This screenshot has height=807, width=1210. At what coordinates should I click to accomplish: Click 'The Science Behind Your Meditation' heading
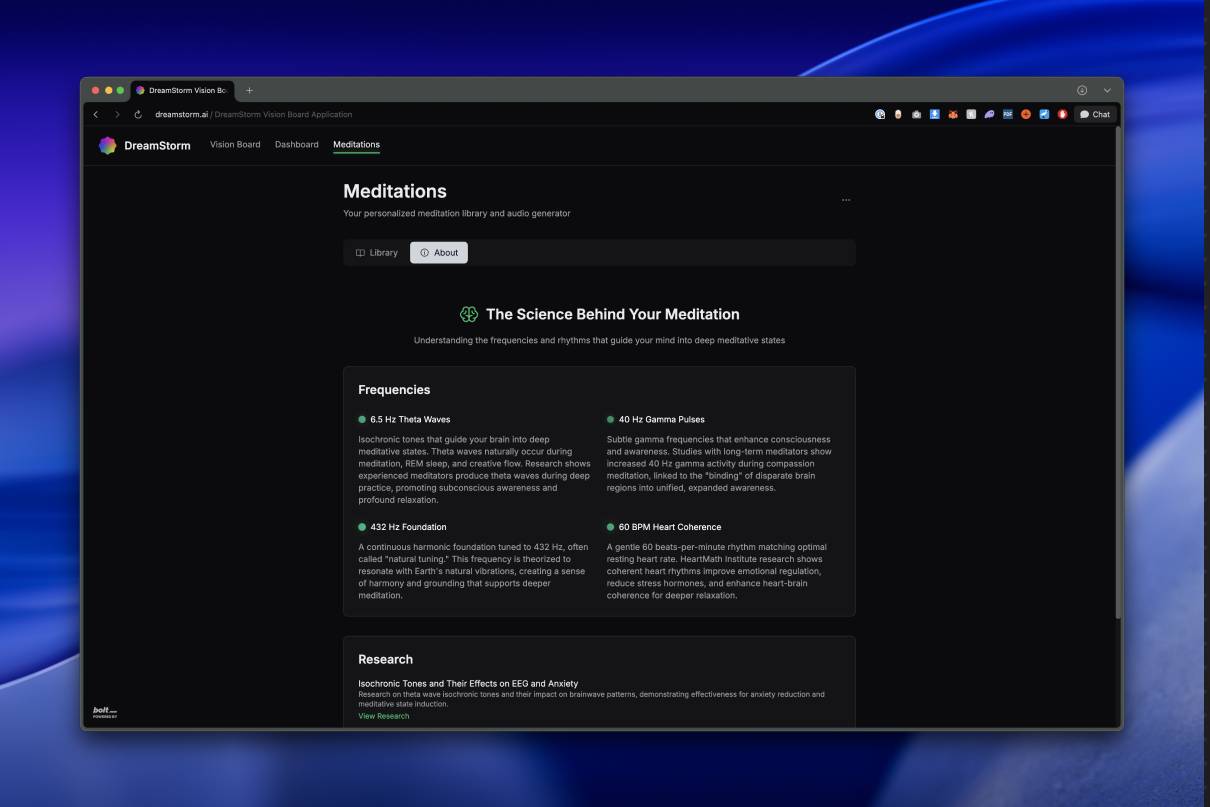point(613,314)
